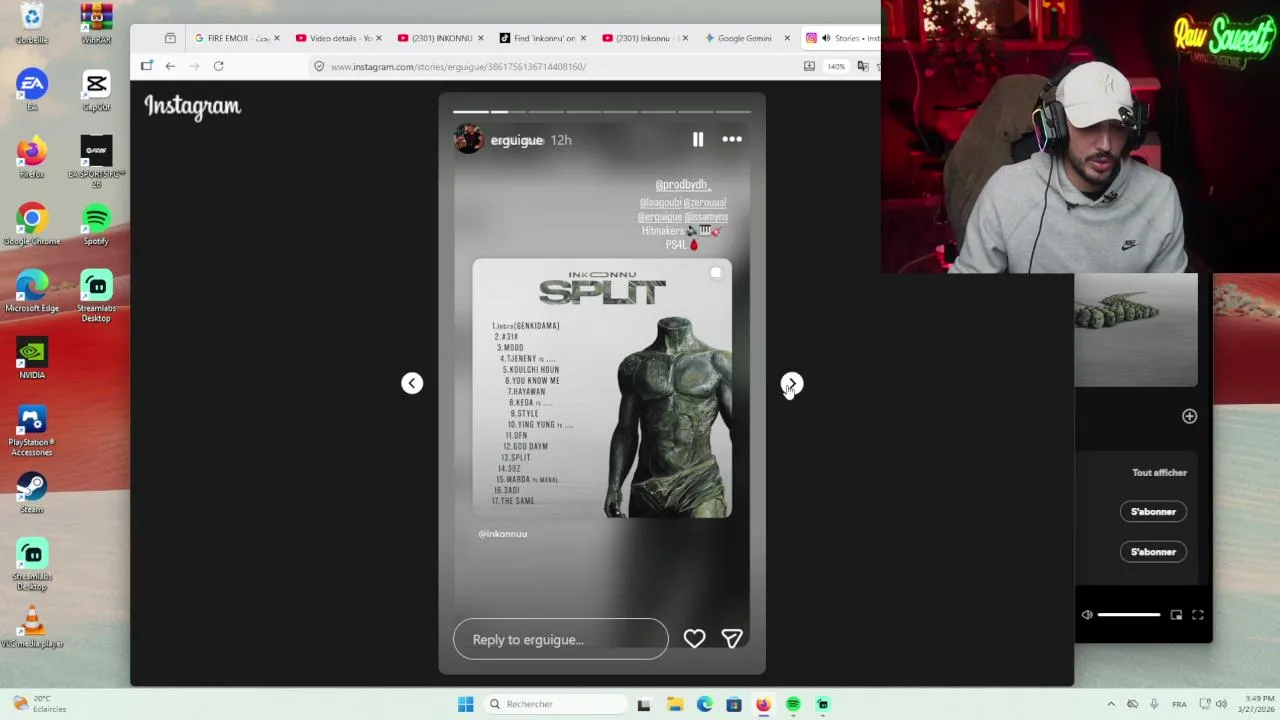Open the Spotify desktop shortcut
Screen dimensions: 1280x720
coord(96,224)
